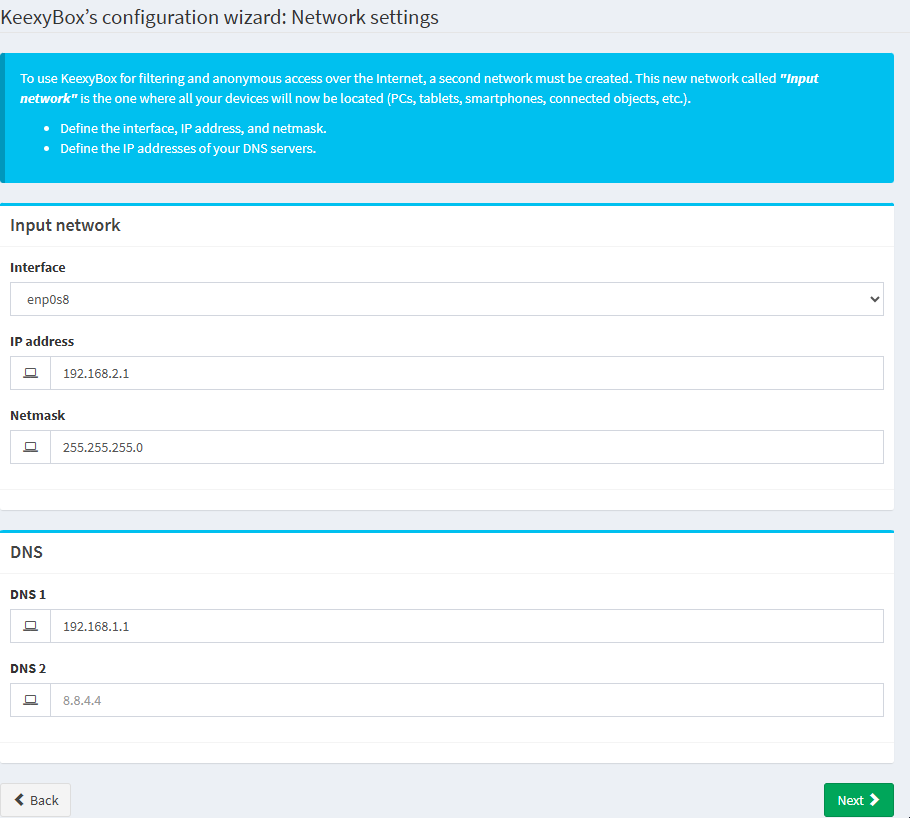This screenshot has height=818, width=910.
Task: Click the IP address field 192.168.2.1
Action: coord(467,373)
